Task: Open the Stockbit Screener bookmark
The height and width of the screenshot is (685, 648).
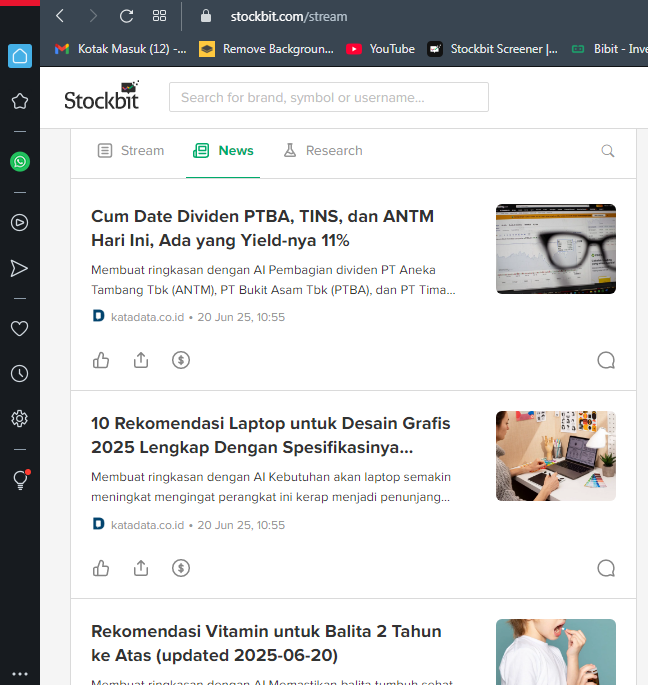Action: pyautogui.click(x=492, y=49)
